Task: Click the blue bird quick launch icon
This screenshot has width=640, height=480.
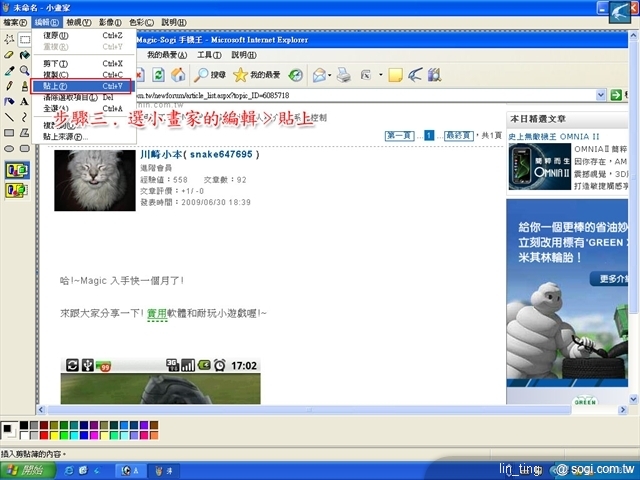Action: (x=97, y=471)
